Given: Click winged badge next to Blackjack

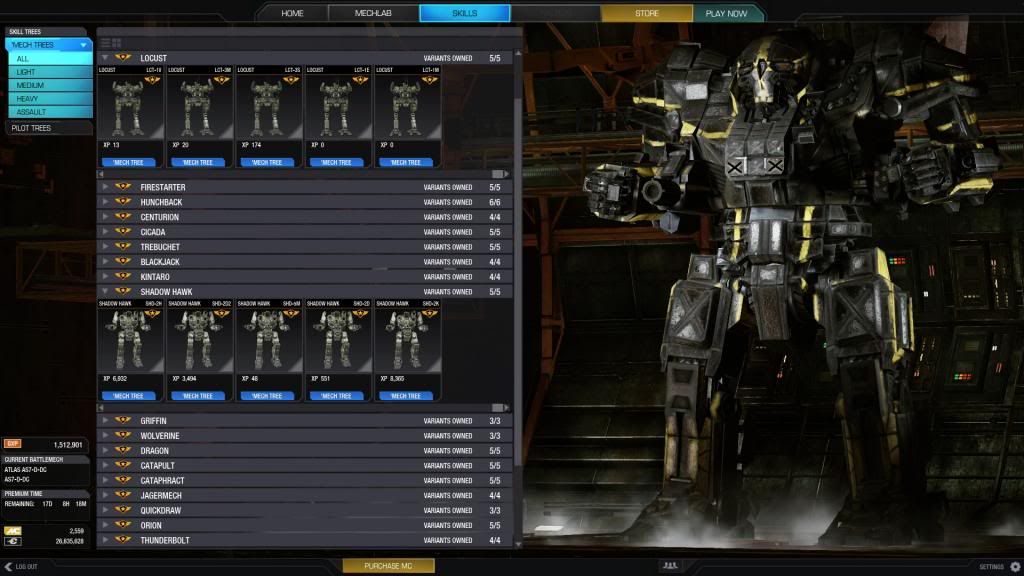Looking at the screenshot, I should [123, 261].
